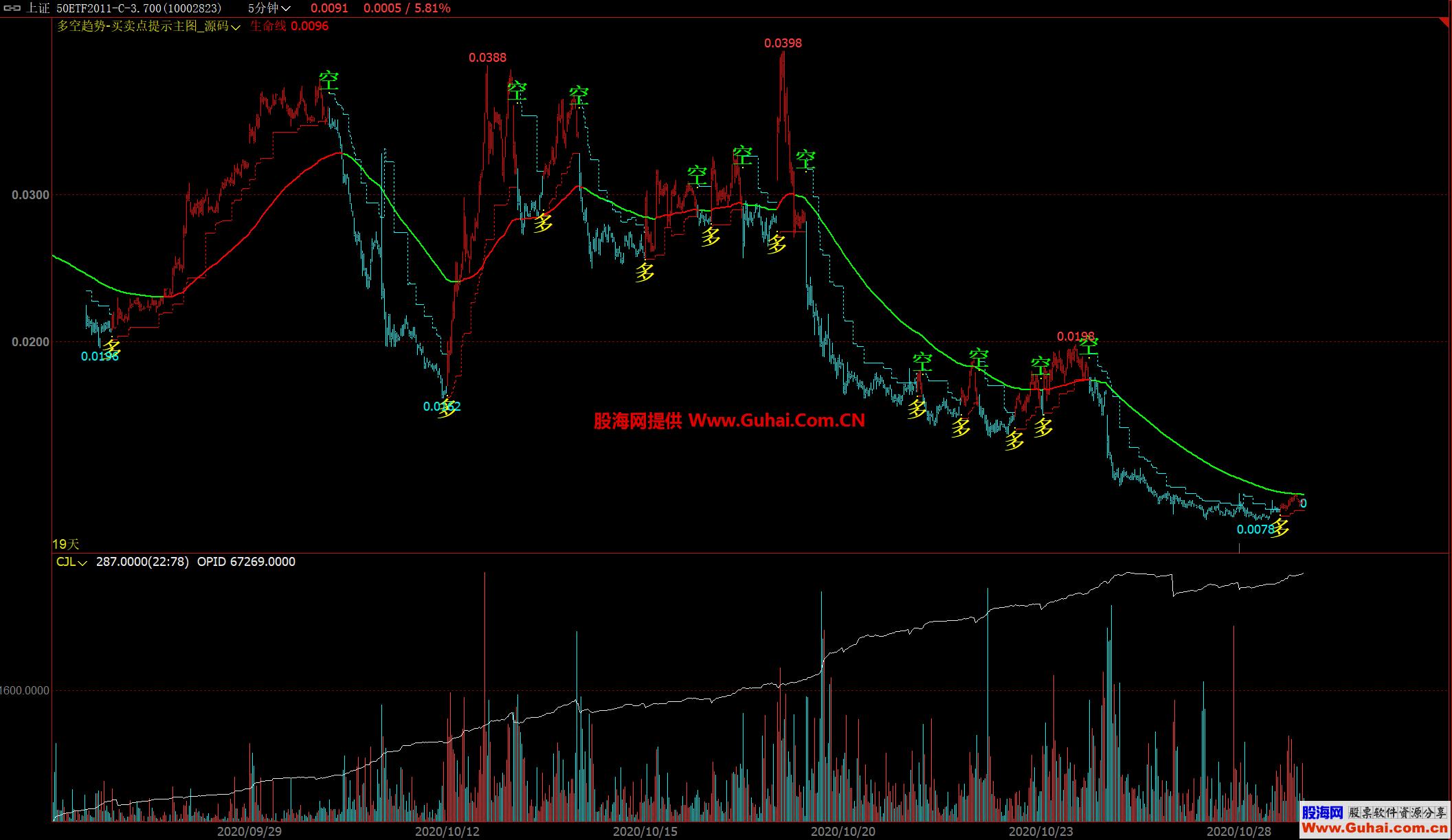Click the Www.Guhai.Com.CN watermark link
1452x840 pixels.
click(x=777, y=420)
